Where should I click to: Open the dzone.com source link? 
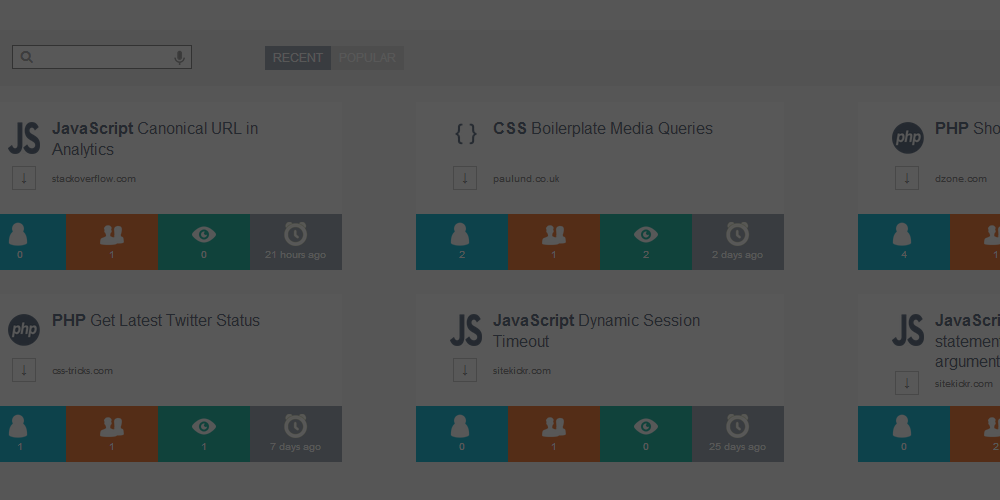coord(960,179)
